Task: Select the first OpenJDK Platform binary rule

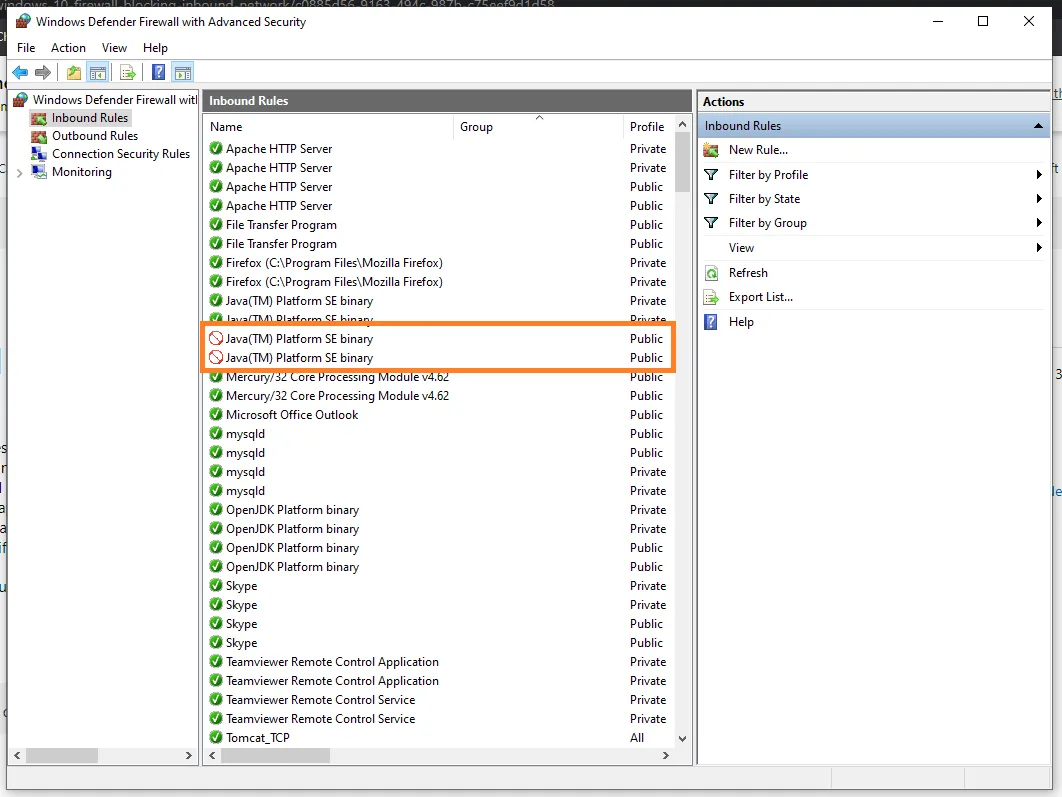Action: pos(439,510)
